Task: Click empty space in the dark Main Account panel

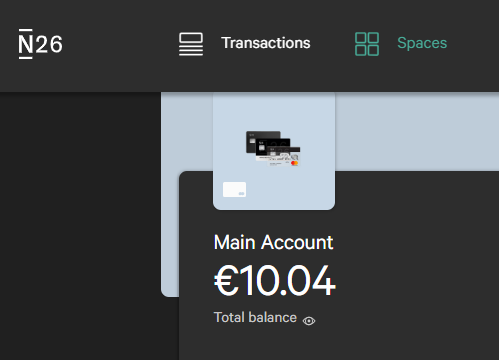Action: click(x=417, y=267)
